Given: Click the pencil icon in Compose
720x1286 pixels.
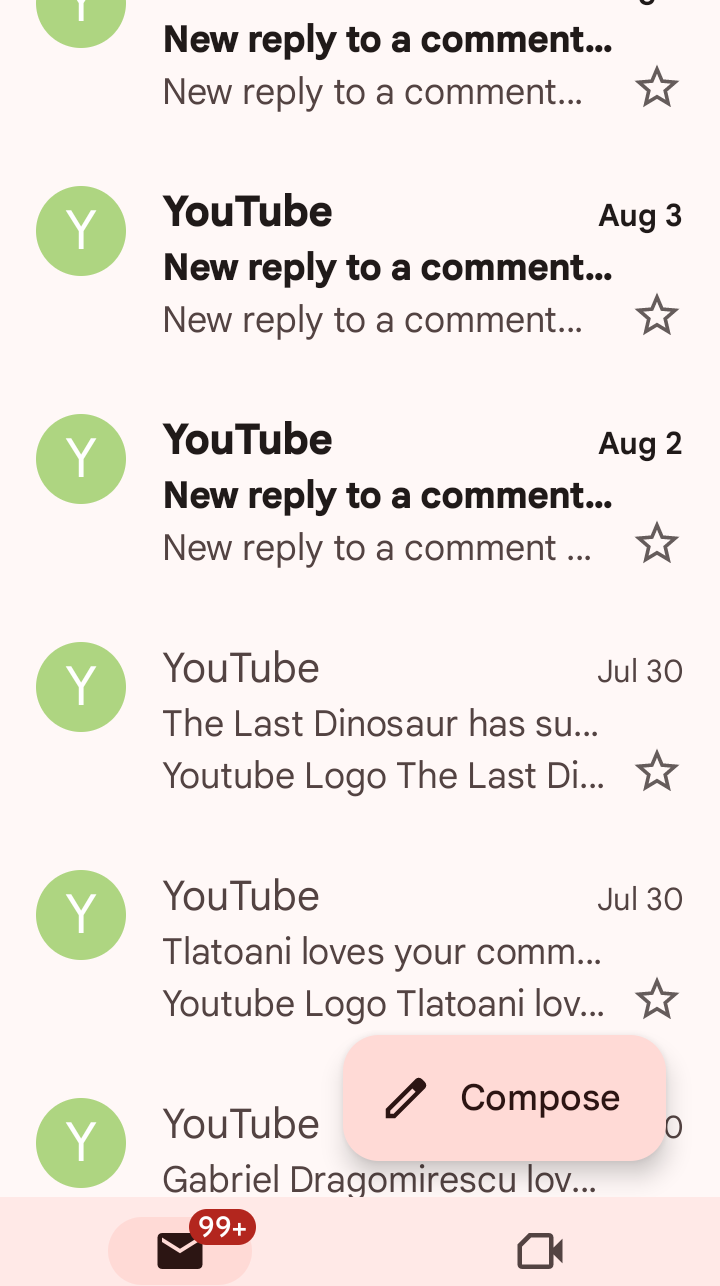Looking at the screenshot, I should (x=406, y=1098).
